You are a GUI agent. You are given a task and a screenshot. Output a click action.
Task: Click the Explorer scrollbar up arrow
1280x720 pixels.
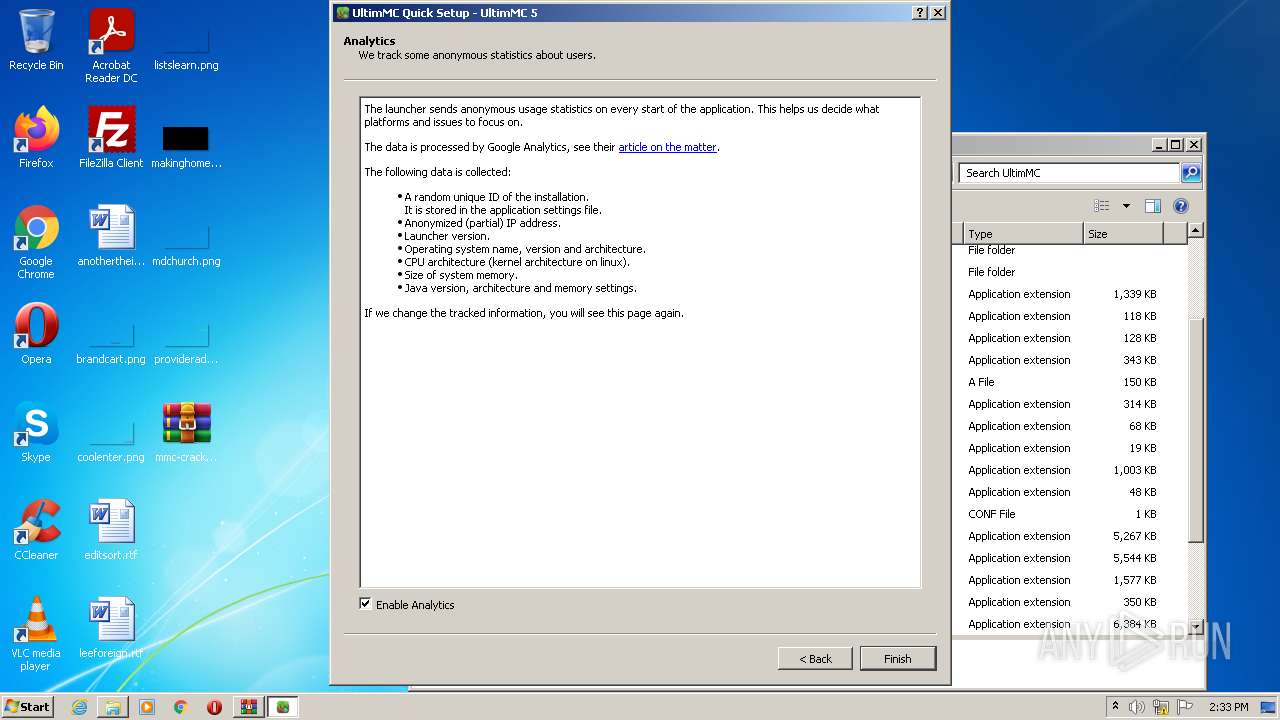pyautogui.click(x=1195, y=231)
